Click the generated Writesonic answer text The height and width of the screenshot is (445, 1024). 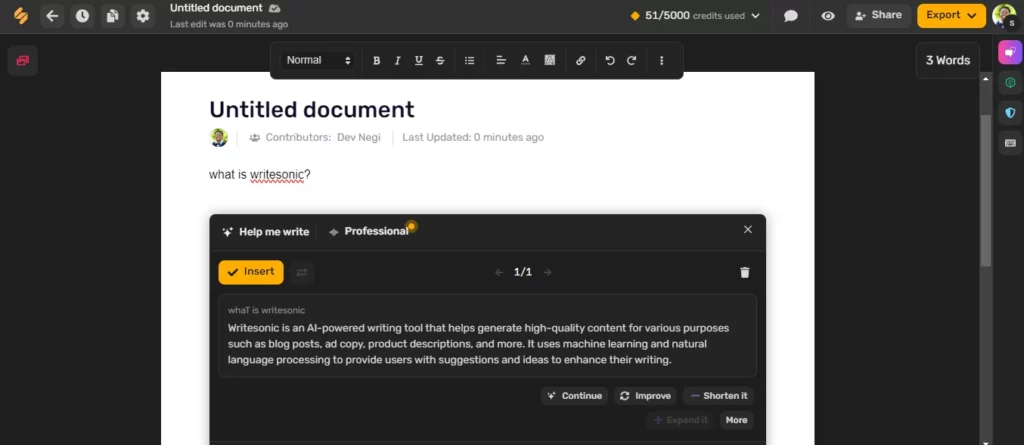tap(478, 344)
